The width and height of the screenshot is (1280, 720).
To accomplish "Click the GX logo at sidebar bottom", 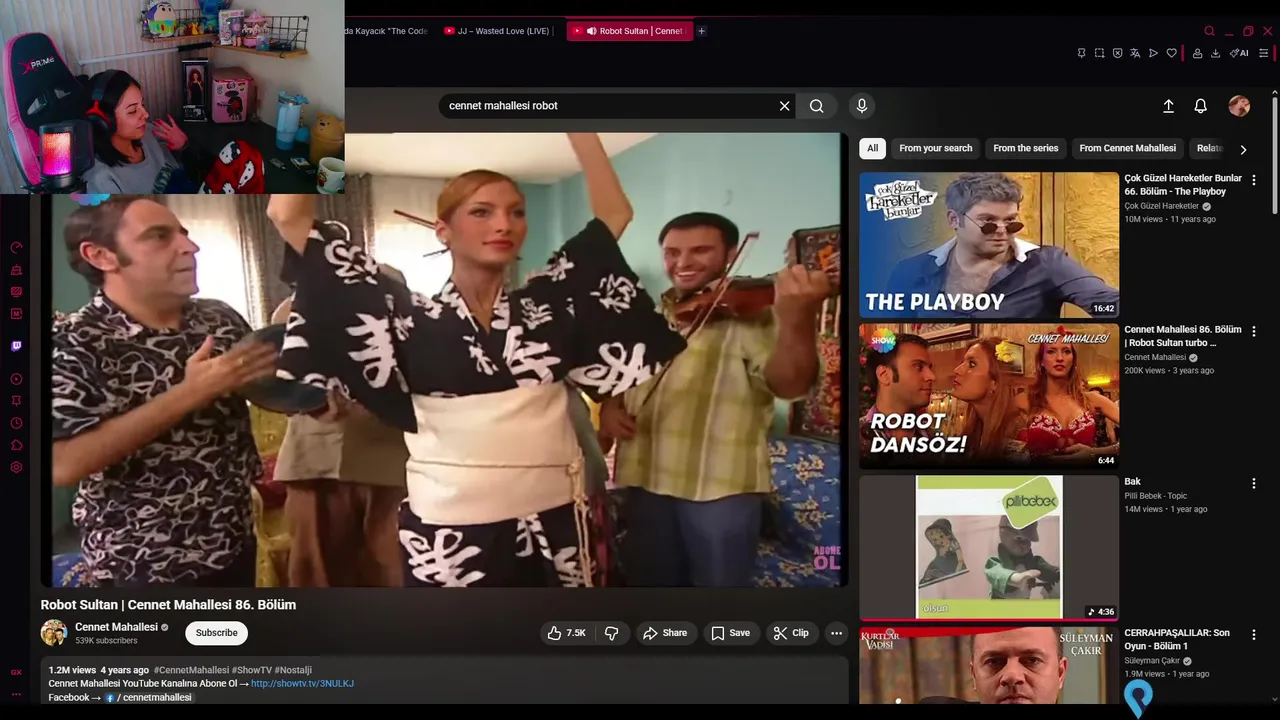I will click(x=16, y=672).
